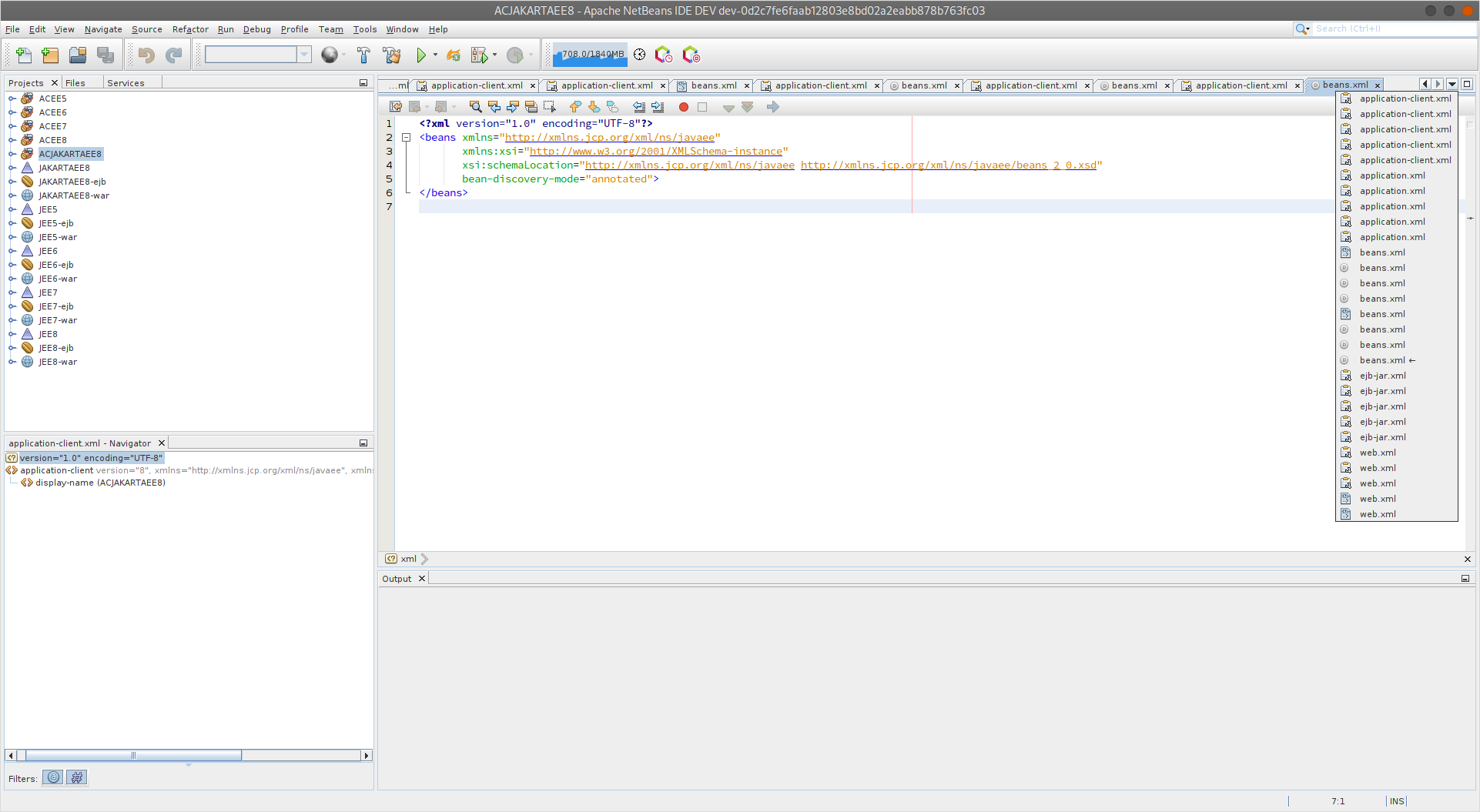Open the Run Project dropdown arrow
The width and height of the screenshot is (1480, 812).
tap(435, 55)
